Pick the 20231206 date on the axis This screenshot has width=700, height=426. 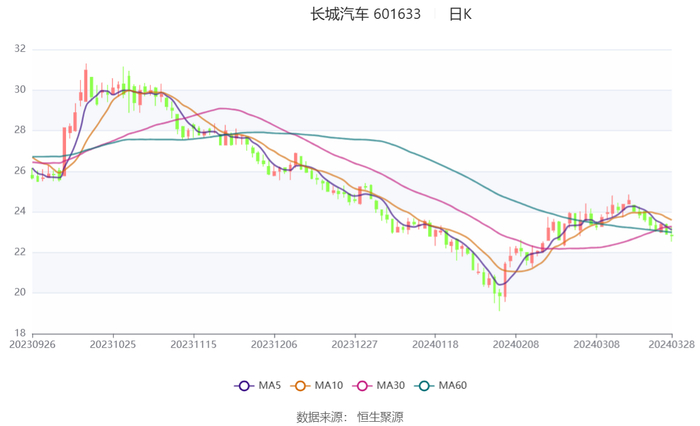[274, 343]
